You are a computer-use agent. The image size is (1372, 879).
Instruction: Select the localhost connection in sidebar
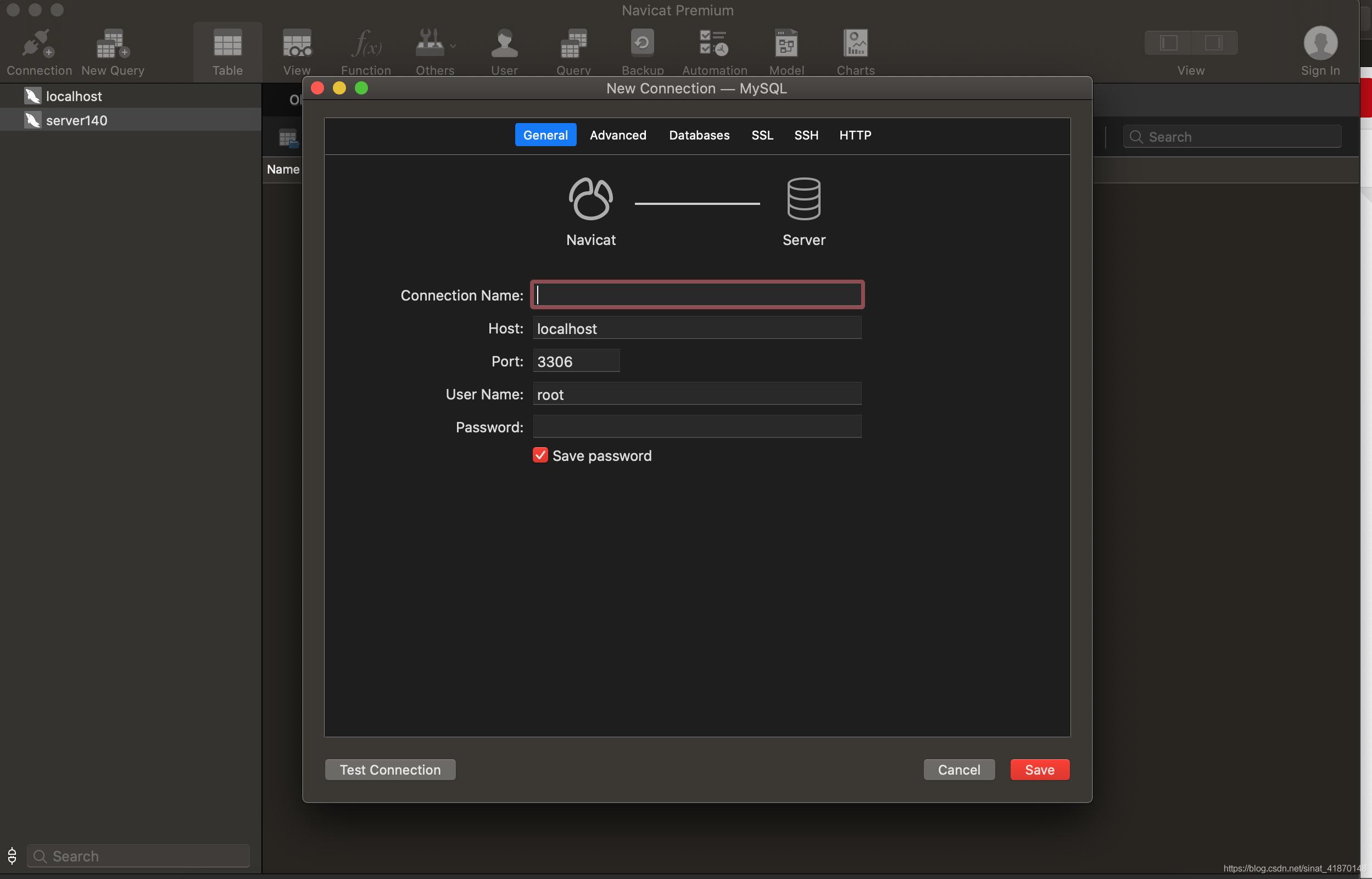point(131,96)
